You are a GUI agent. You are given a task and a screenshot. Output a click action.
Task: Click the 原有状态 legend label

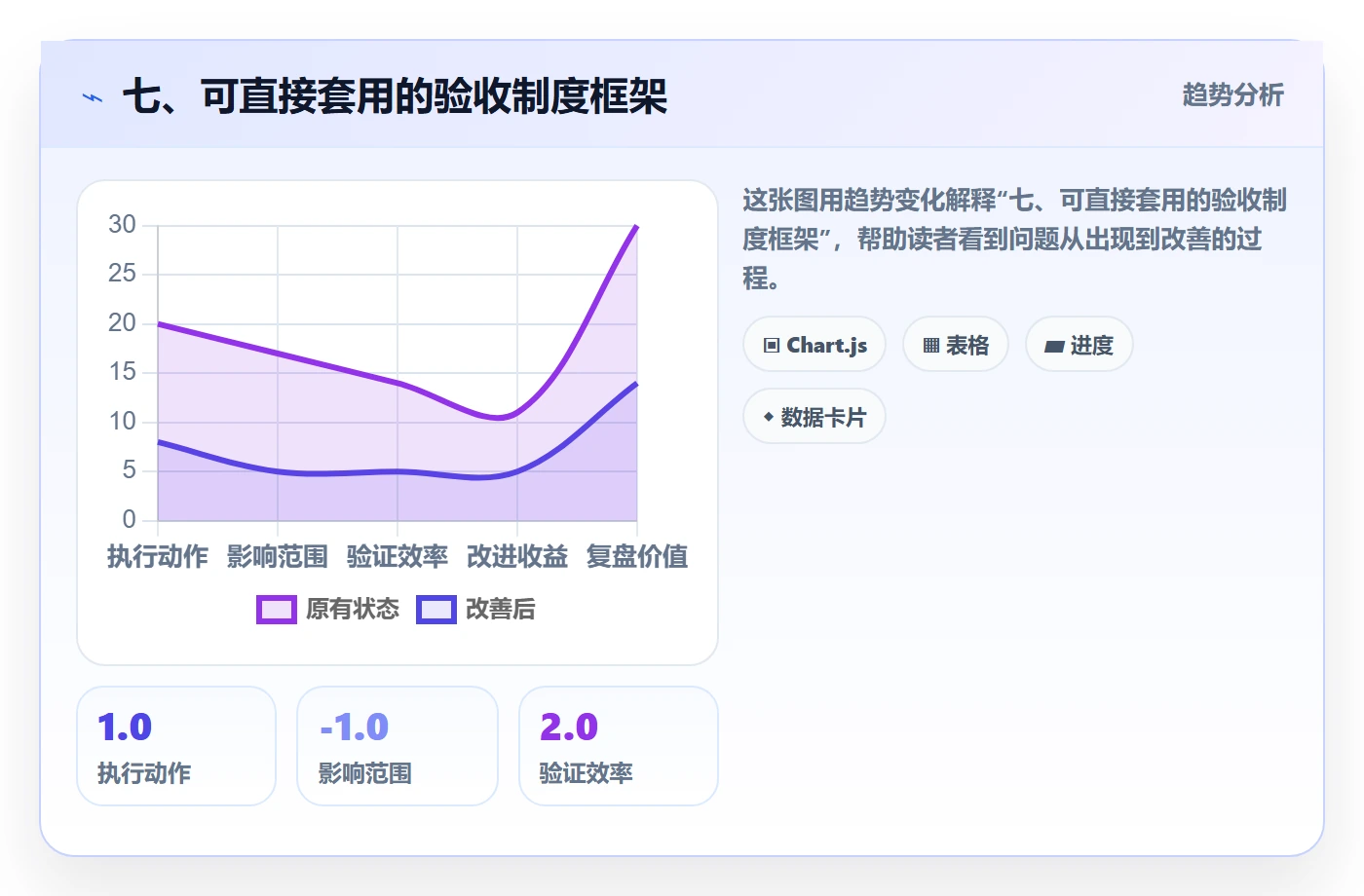point(353,610)
